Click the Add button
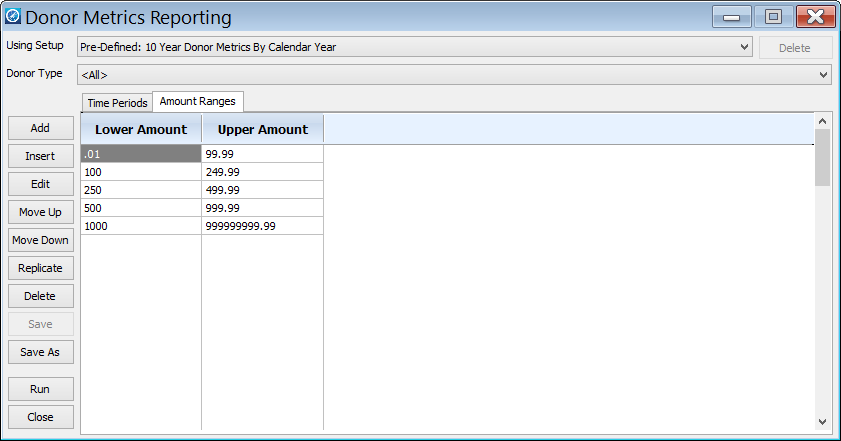 click(x=41, y=128)
